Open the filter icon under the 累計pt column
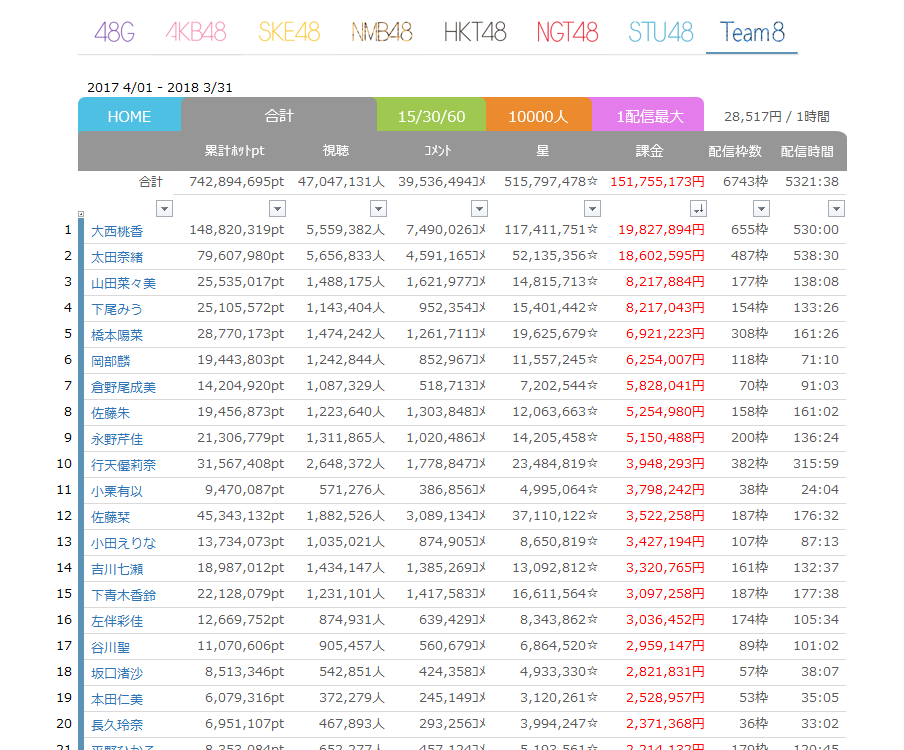Image resolution: width=904 pixels, height=750 pixels. 277,208
